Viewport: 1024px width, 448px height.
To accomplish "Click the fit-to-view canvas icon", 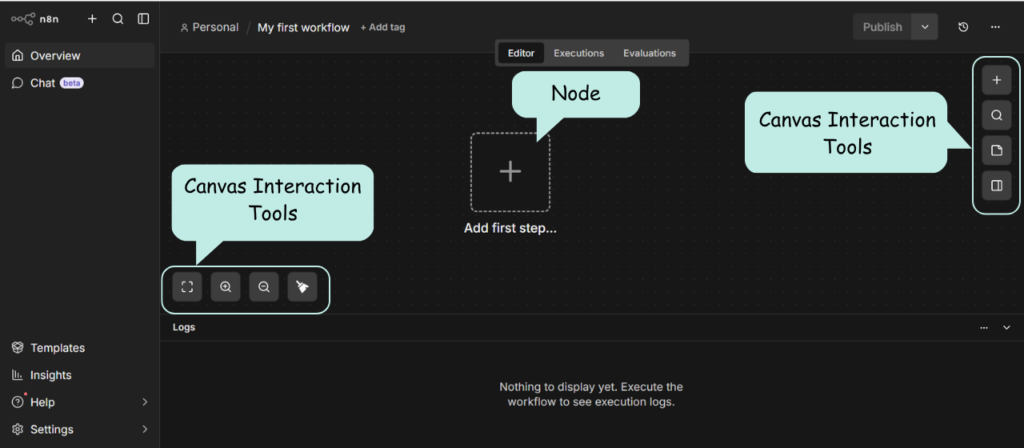I will click(x=187, y=287).
